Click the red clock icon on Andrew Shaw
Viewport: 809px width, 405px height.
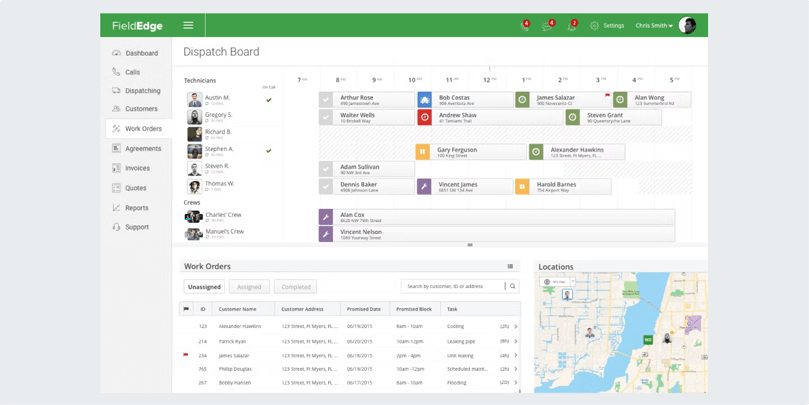pyautogui.click(x=425, y=117)
